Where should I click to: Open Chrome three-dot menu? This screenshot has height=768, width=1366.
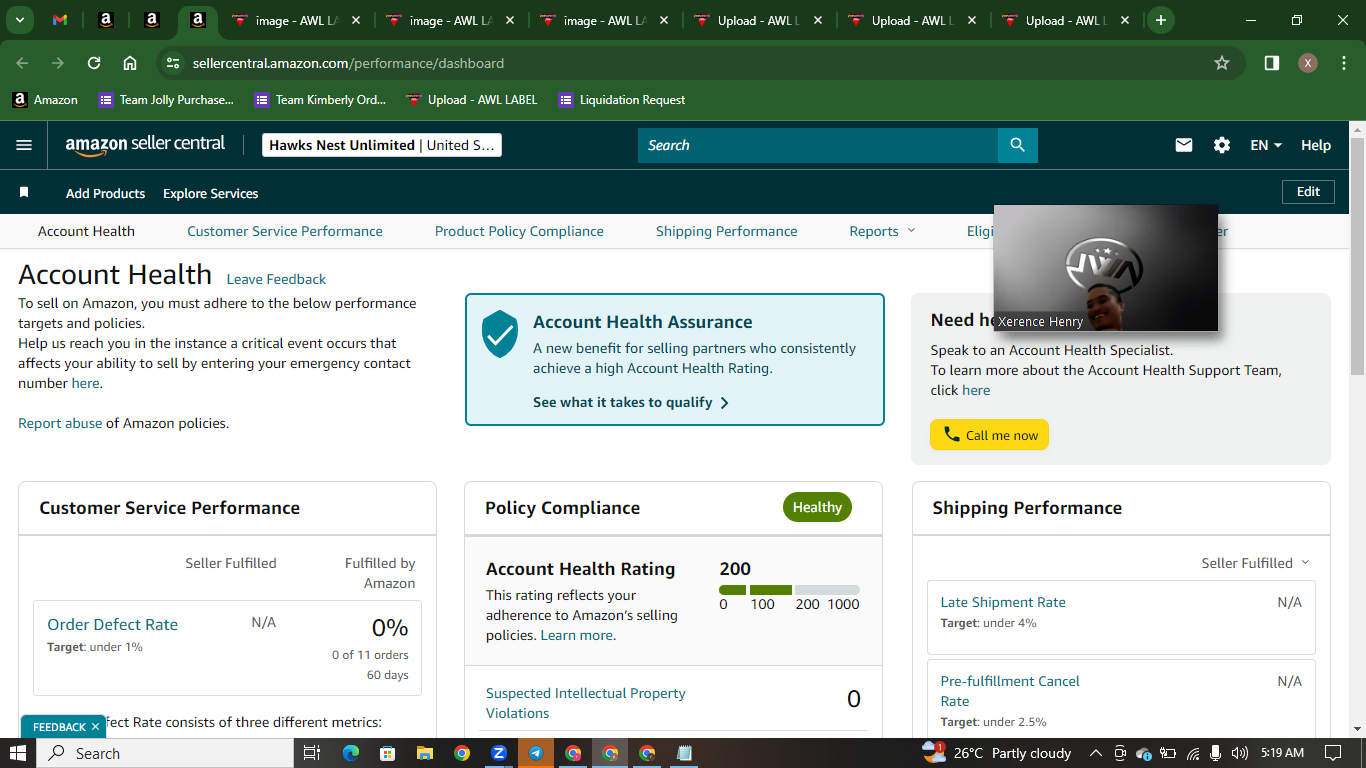pos(1342,63)
